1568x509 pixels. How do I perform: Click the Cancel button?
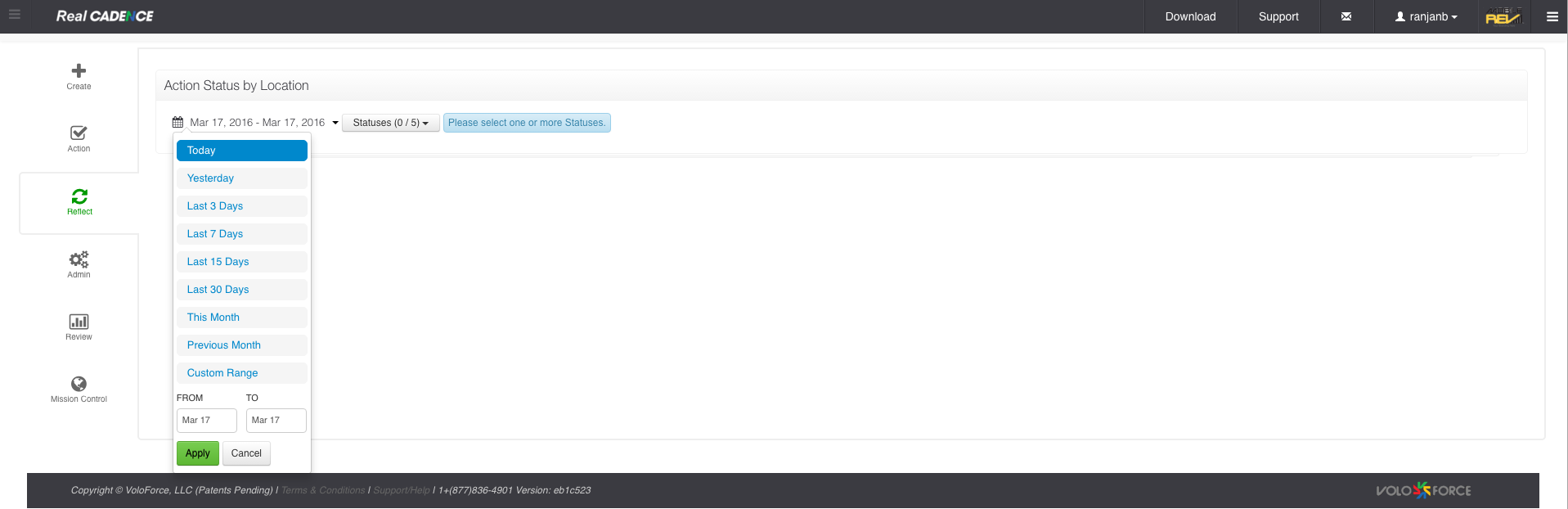coord(246,453)
